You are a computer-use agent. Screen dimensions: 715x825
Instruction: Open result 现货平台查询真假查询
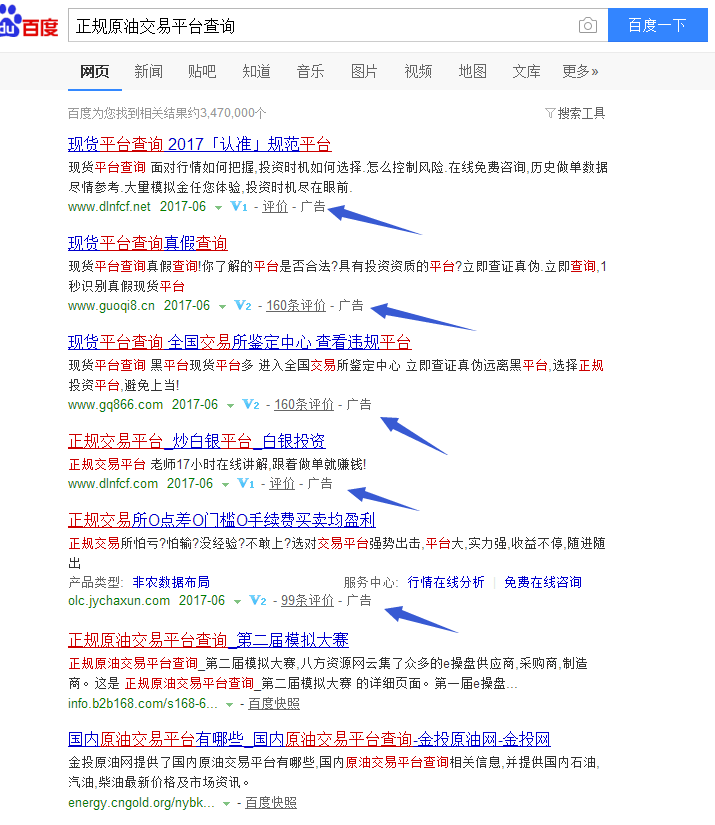click(147, 243)
